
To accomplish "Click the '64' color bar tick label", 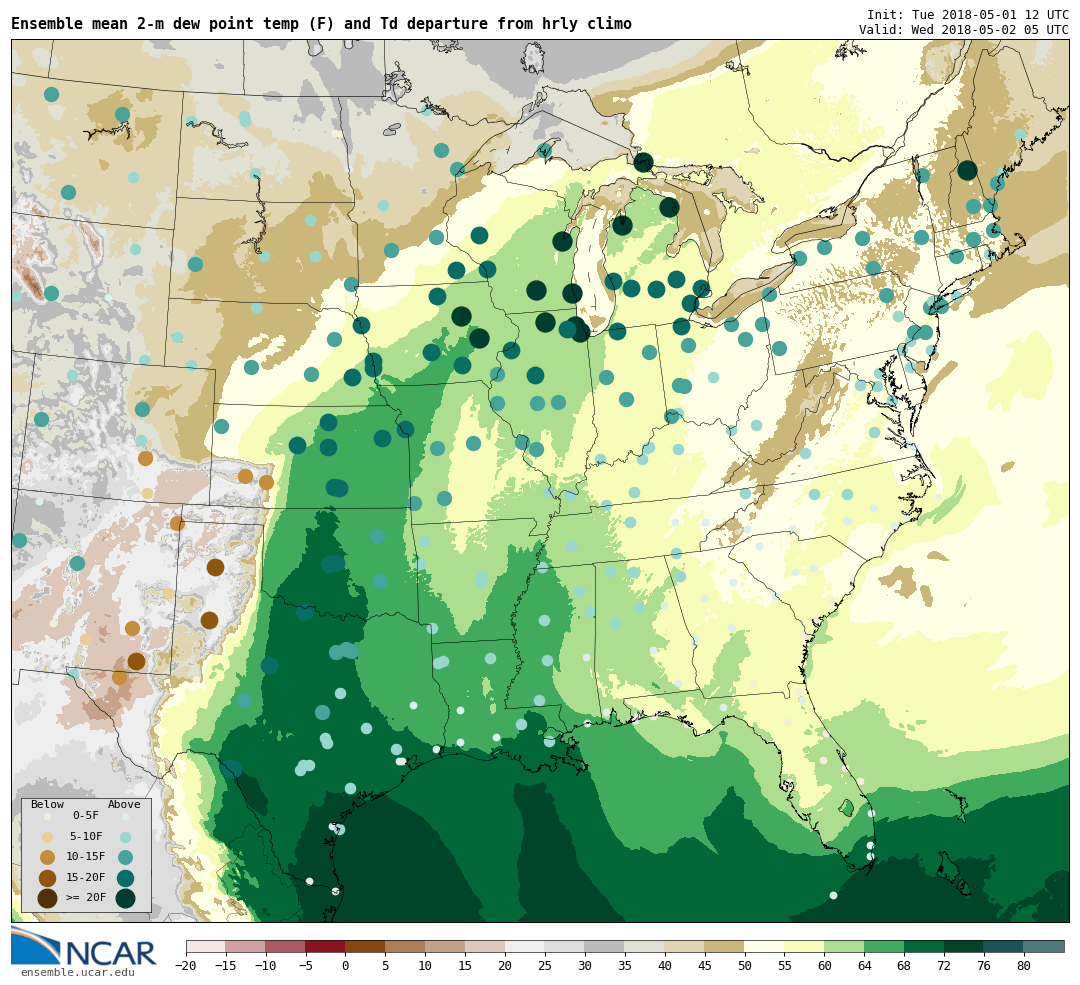I will click(864, 966).
